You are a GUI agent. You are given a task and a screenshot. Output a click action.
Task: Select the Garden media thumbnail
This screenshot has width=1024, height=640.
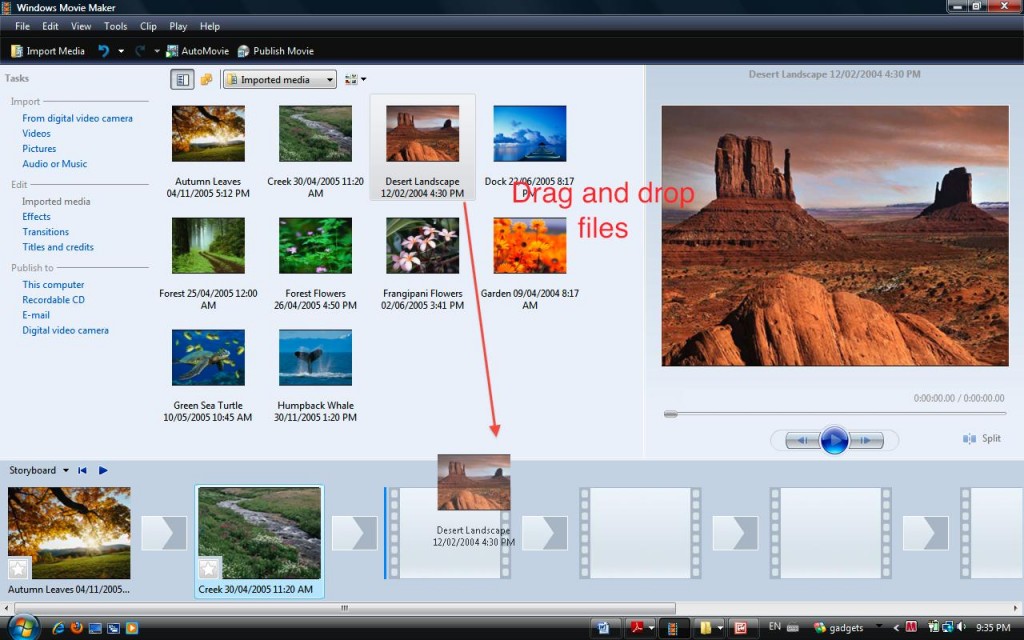tap(530, 246)
